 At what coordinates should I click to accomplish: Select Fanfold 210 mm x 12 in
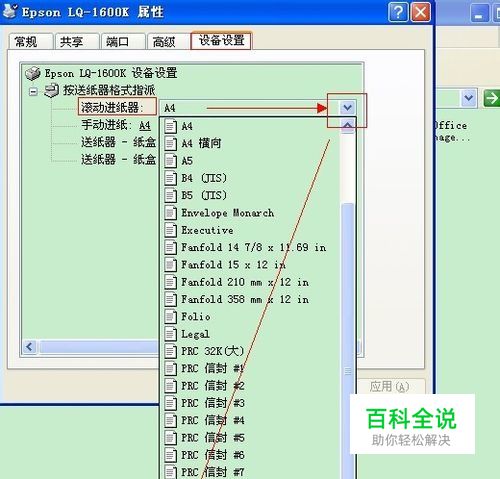251,282
